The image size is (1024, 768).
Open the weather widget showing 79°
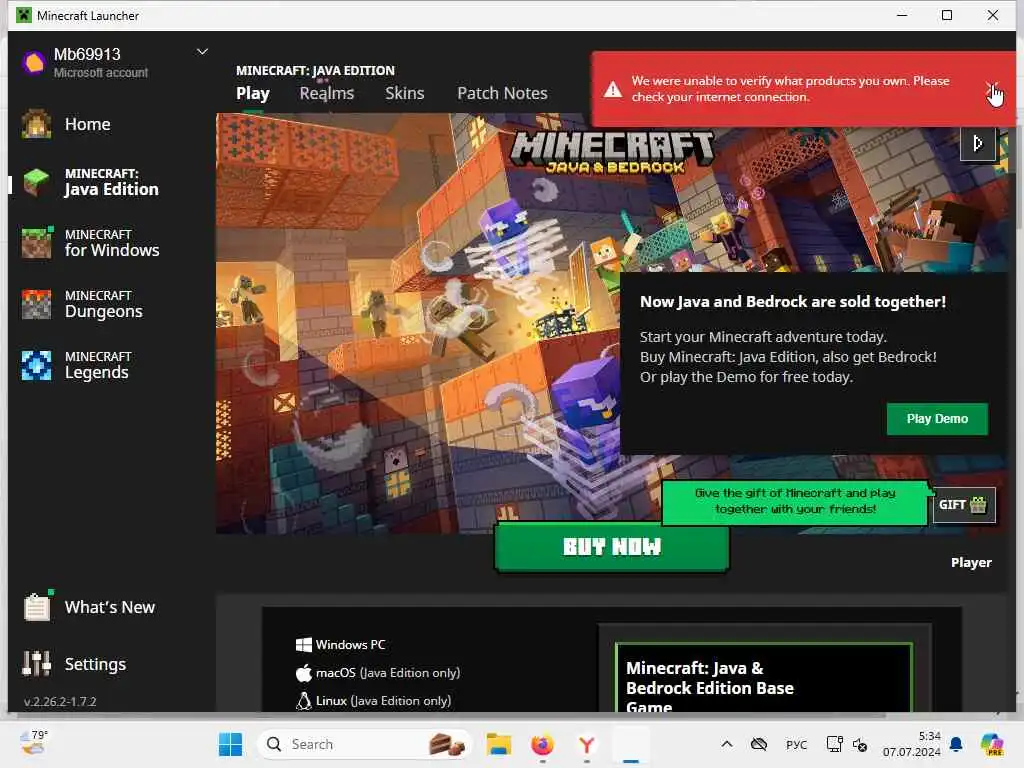click(x=34, y=743)
